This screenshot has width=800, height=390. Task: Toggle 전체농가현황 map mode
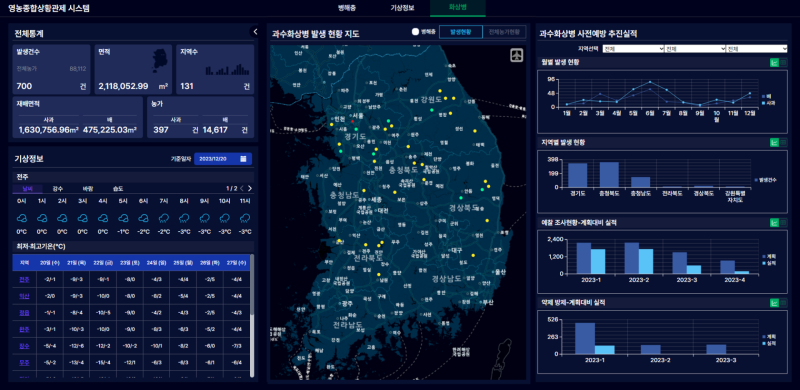(x=504, y=32)
